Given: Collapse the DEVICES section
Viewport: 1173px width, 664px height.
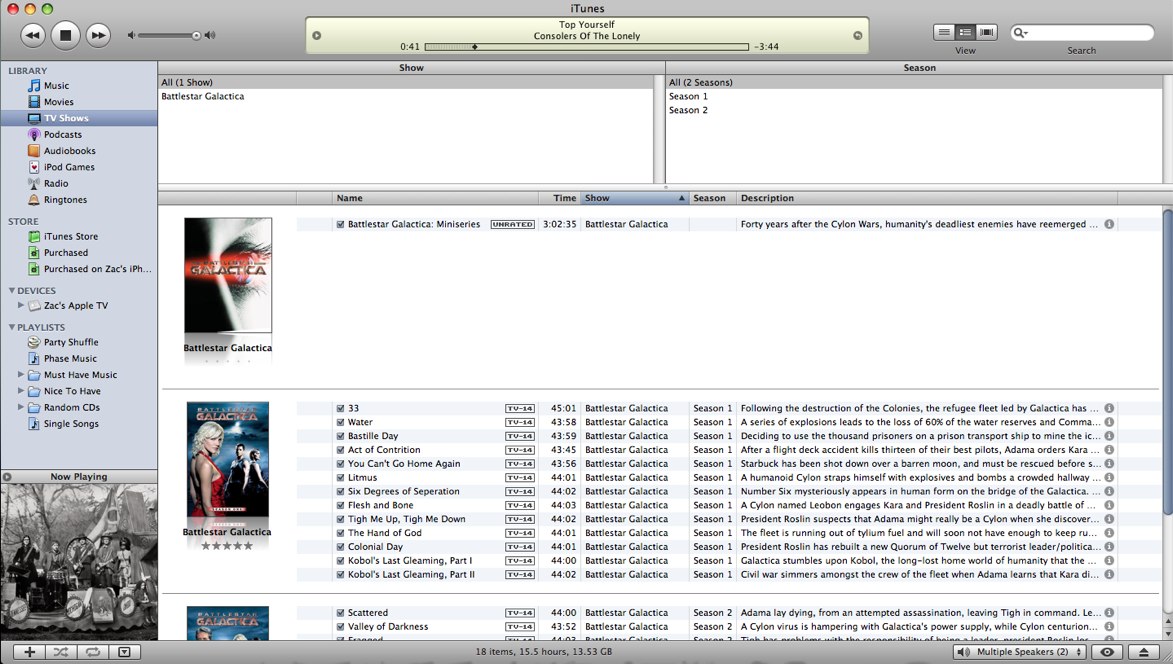Looking at the screenshot, I should point(12,290).
